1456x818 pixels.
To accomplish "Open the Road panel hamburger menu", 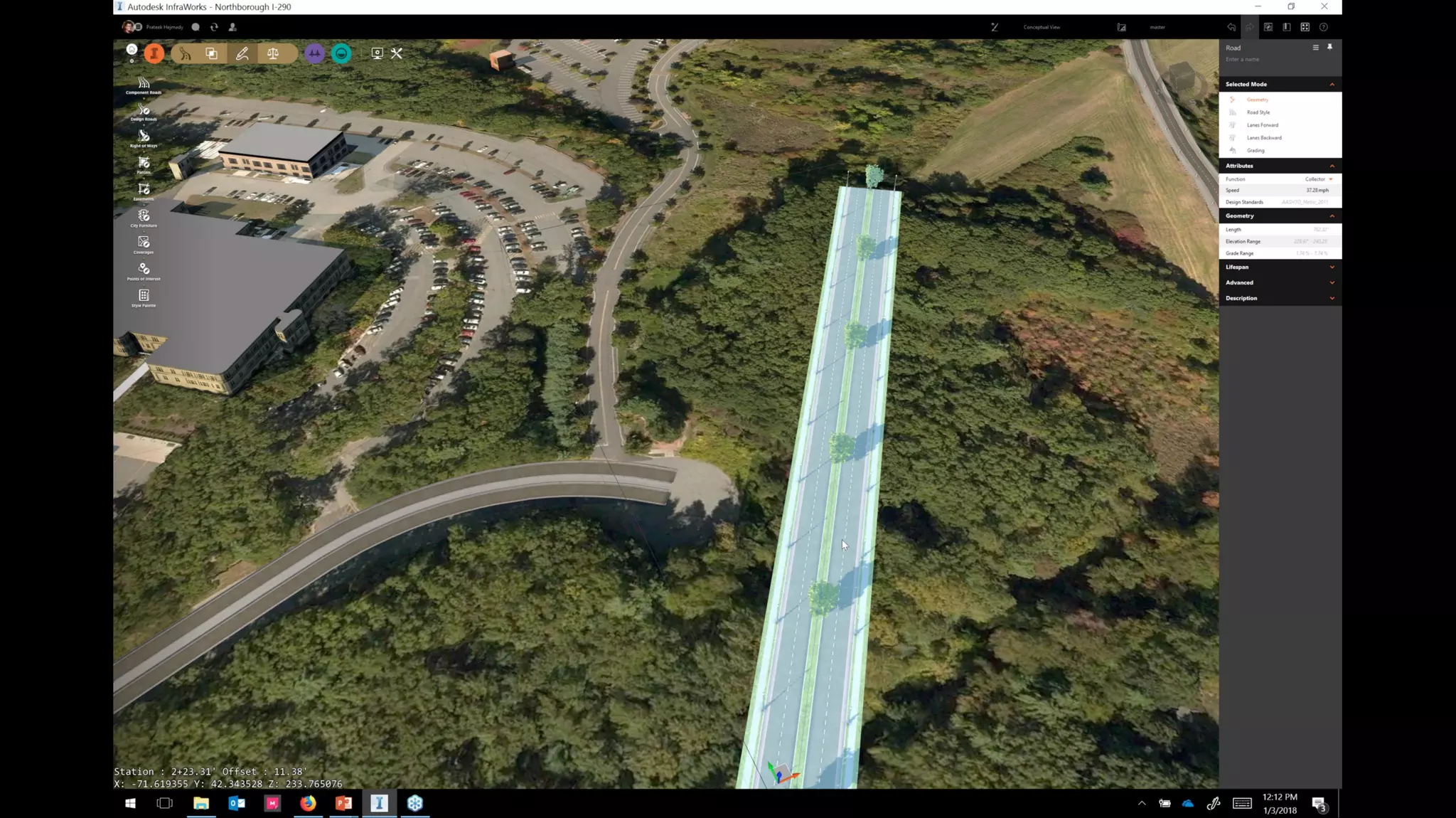I will (x=1315, y=47).
